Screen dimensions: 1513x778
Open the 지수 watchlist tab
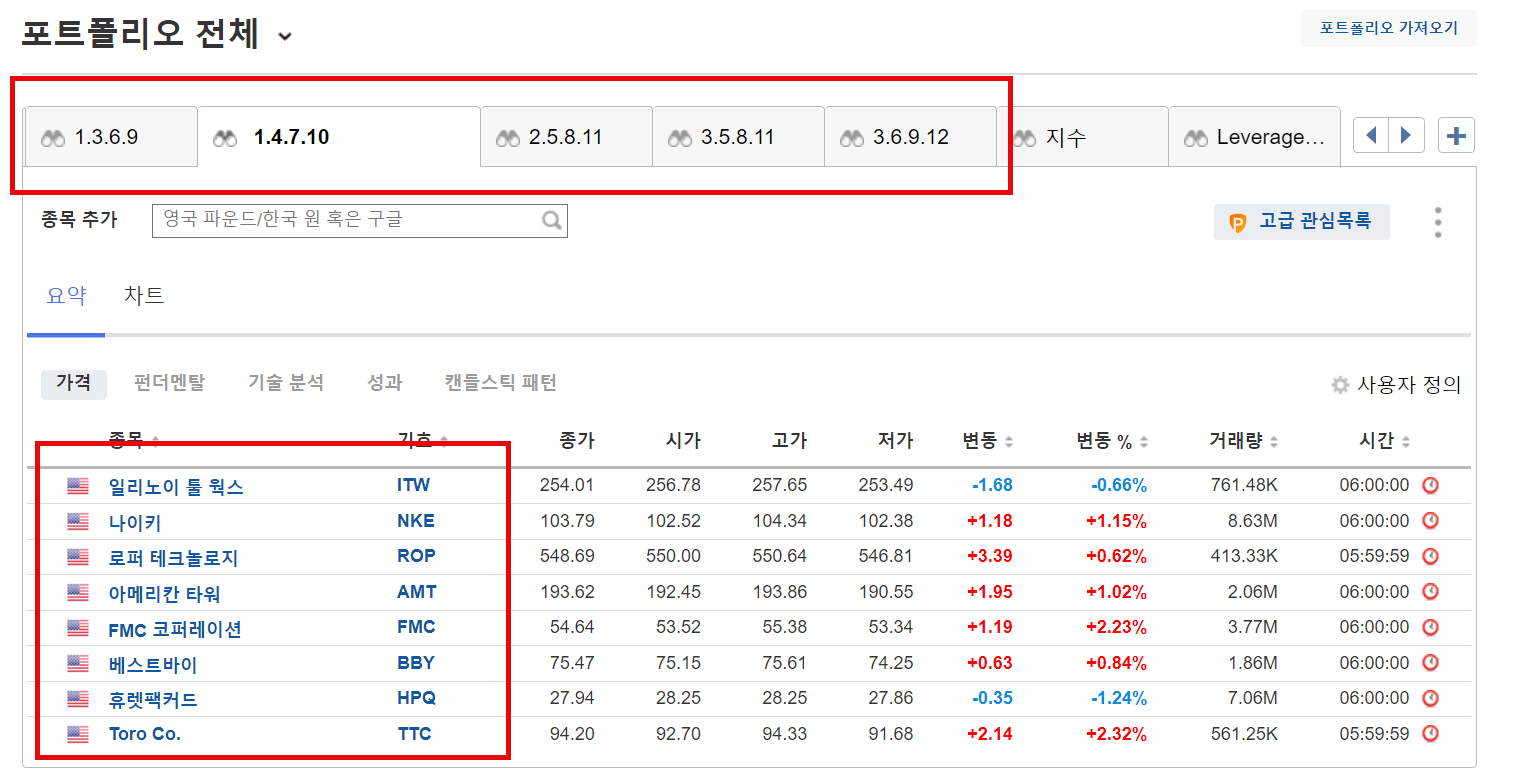1083,138
